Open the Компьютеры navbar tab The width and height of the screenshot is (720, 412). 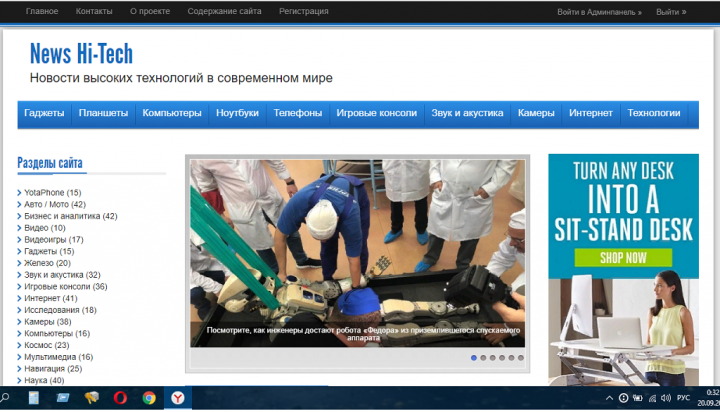[172, 113]
